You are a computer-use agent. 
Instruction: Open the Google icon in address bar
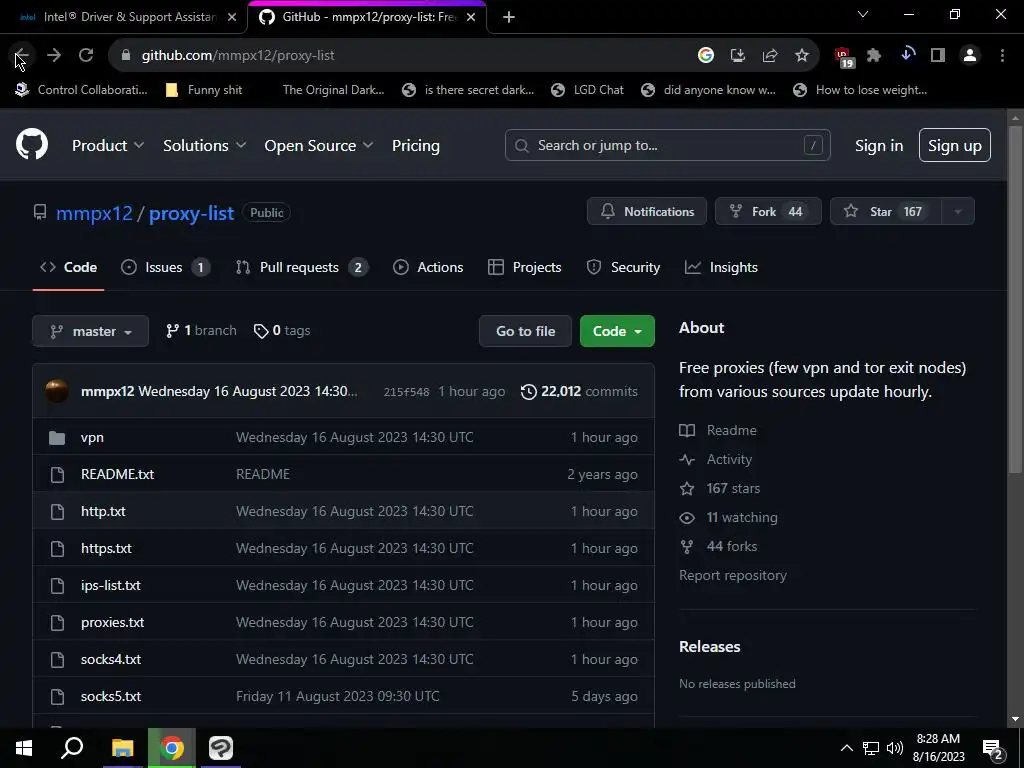(705, 56)
